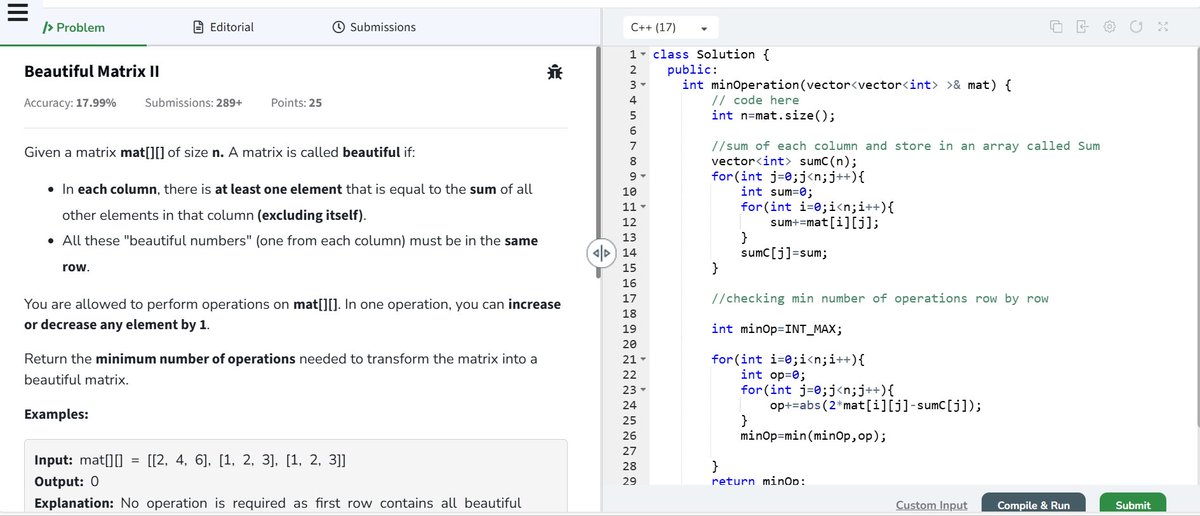Collapse the minOperation function fold at line 3
The image size is (1200, 516).
(644, 85)
